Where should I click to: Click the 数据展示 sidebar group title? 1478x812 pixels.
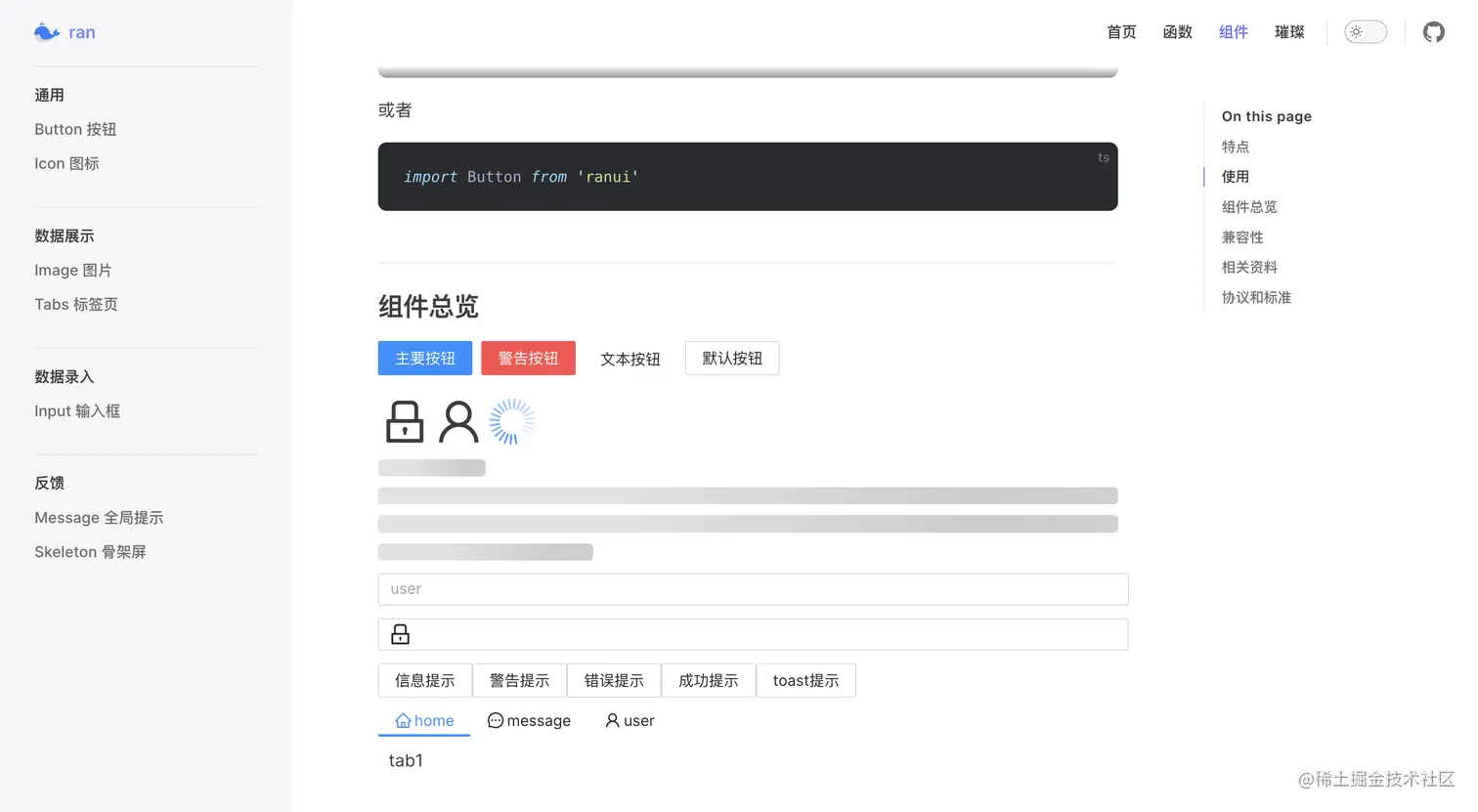coord(65,235)
